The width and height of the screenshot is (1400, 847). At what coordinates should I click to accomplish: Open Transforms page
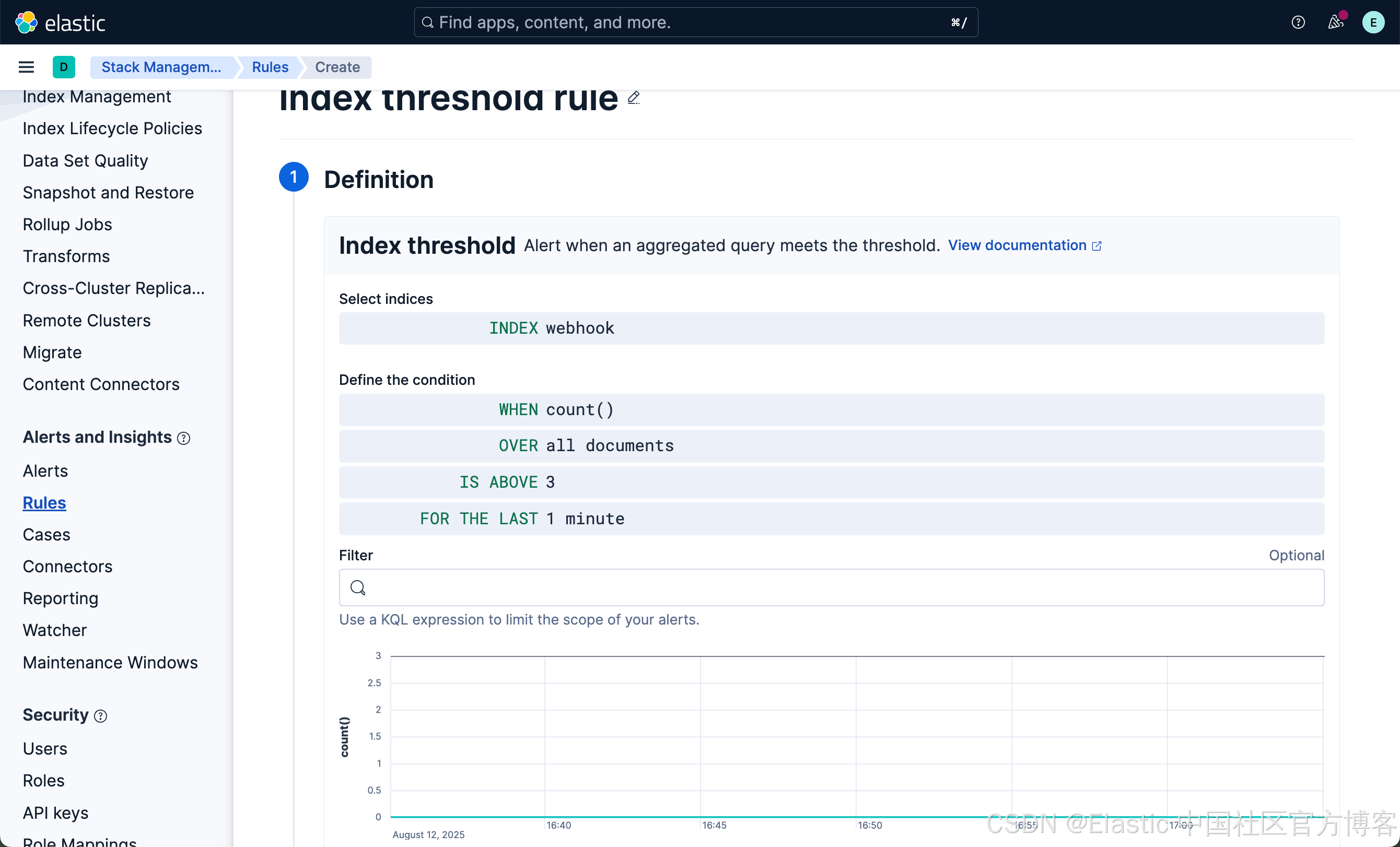coord(66,256)
